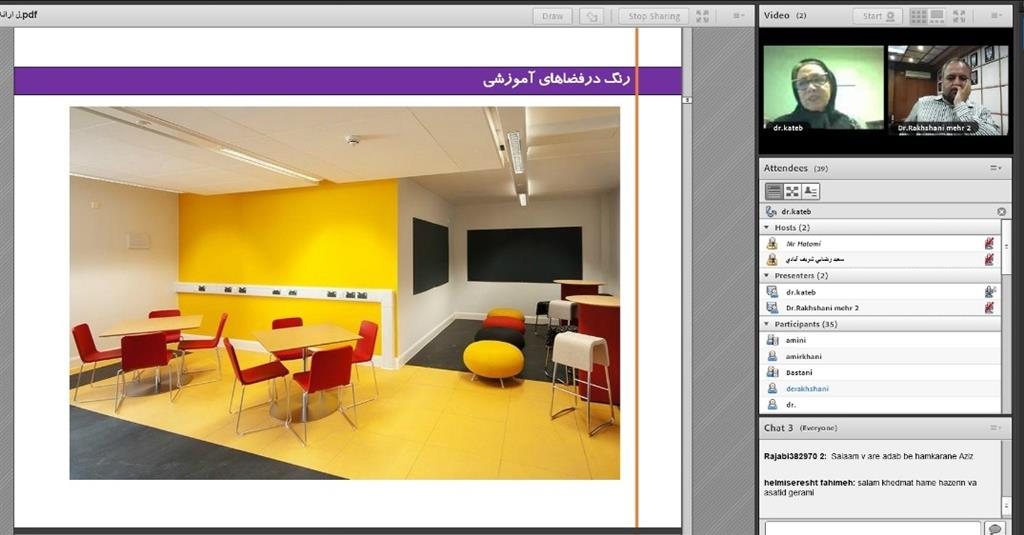The image size is (1024, 535).
Task: Select attendee Dr.Rakhshani mehr 2
Action: tap(880, 308)
